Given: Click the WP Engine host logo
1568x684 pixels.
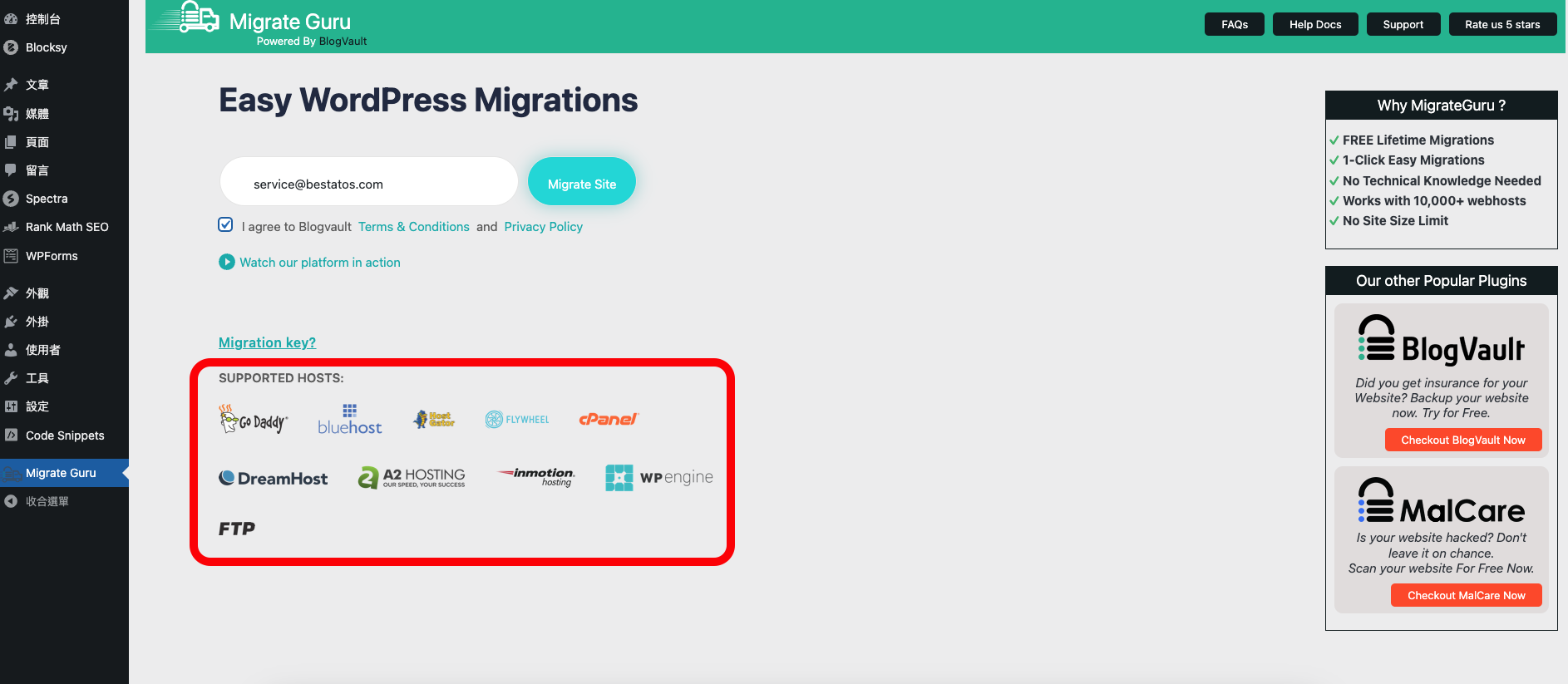Looking at the screenshot, I should coord(659,477).
